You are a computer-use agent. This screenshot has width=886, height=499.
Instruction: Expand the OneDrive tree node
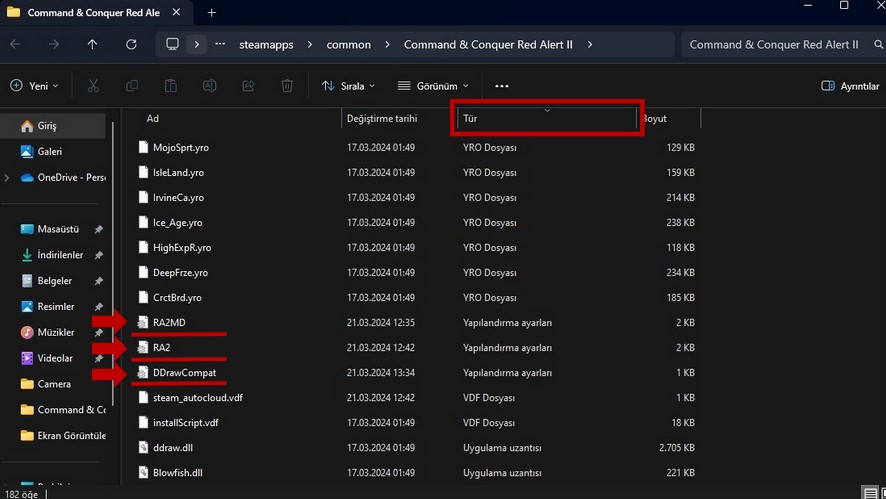click(x=7, y=177)
